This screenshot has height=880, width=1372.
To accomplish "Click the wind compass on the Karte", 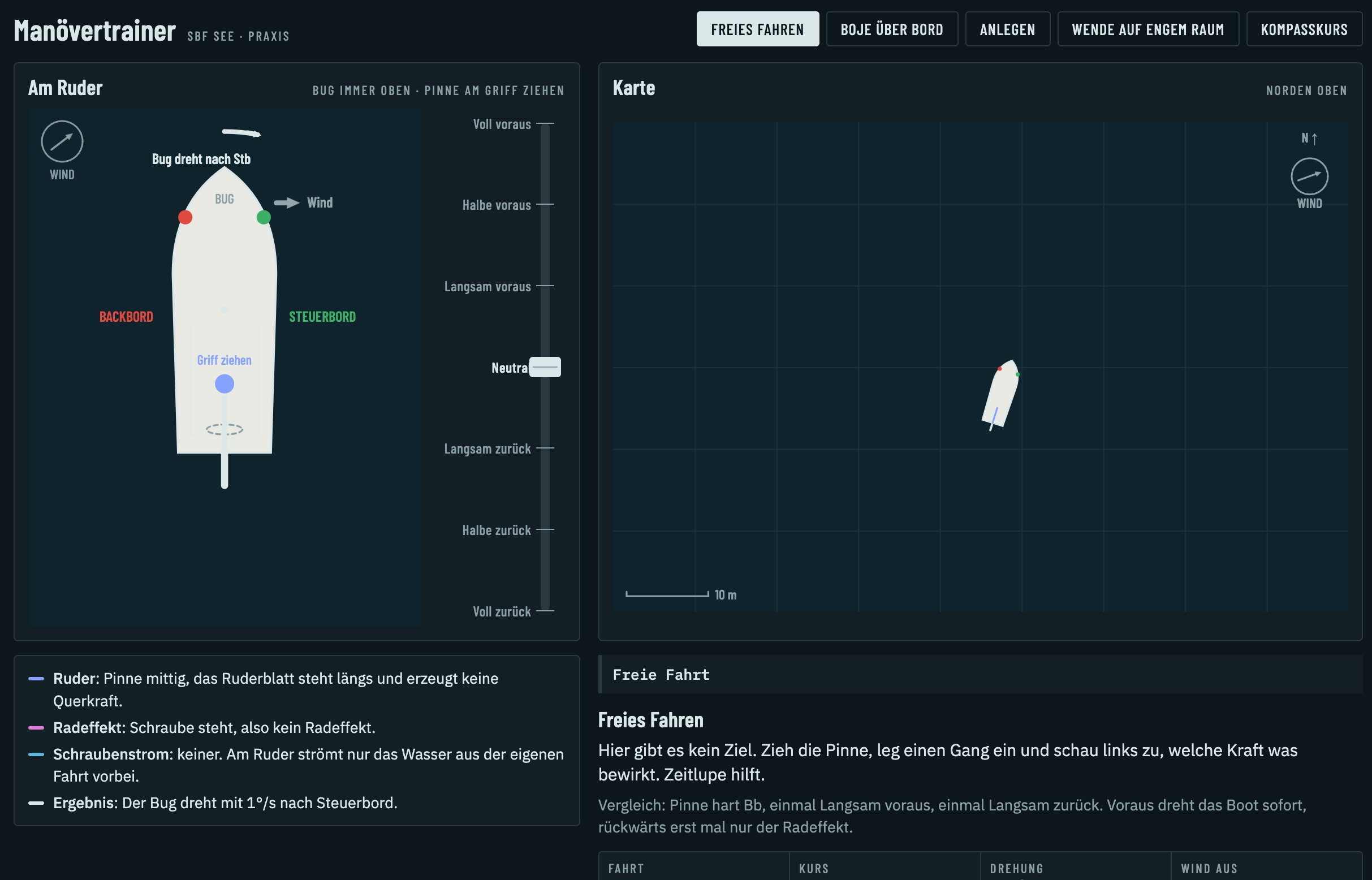I will pyautogui.click(x=1309, y=176).
